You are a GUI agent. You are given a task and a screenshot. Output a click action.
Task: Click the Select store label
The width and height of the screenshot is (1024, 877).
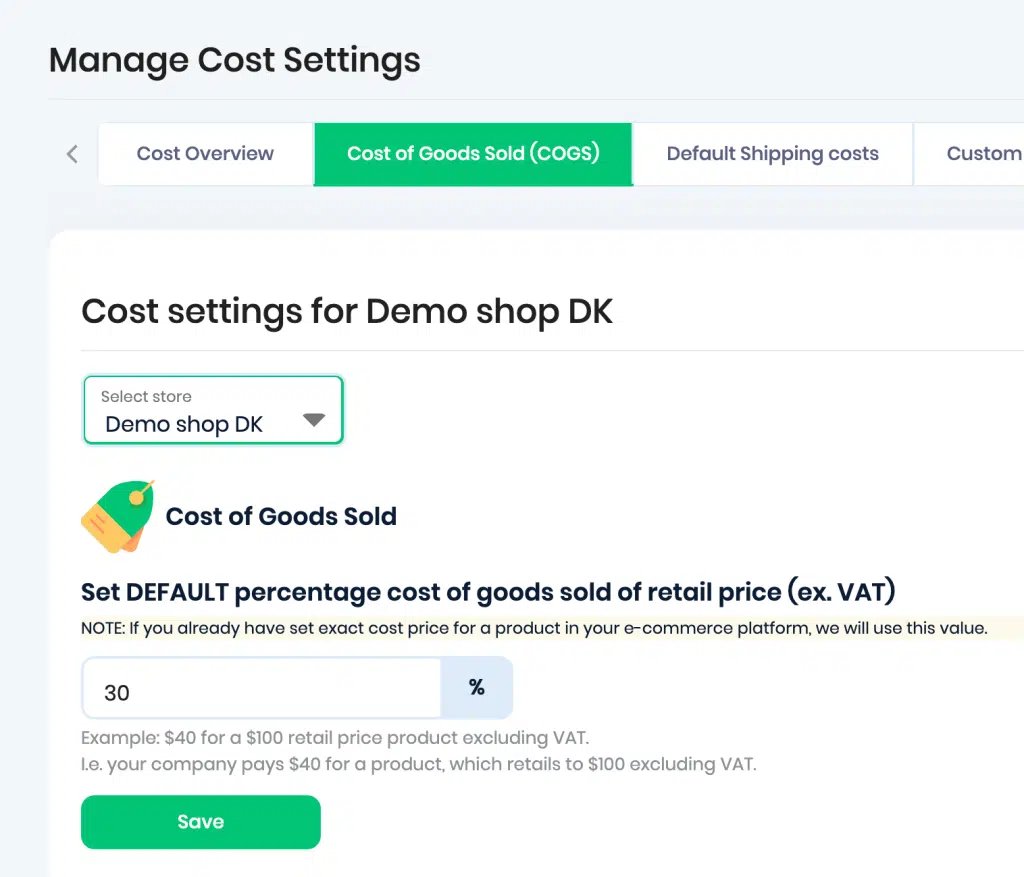pos(146,396)
